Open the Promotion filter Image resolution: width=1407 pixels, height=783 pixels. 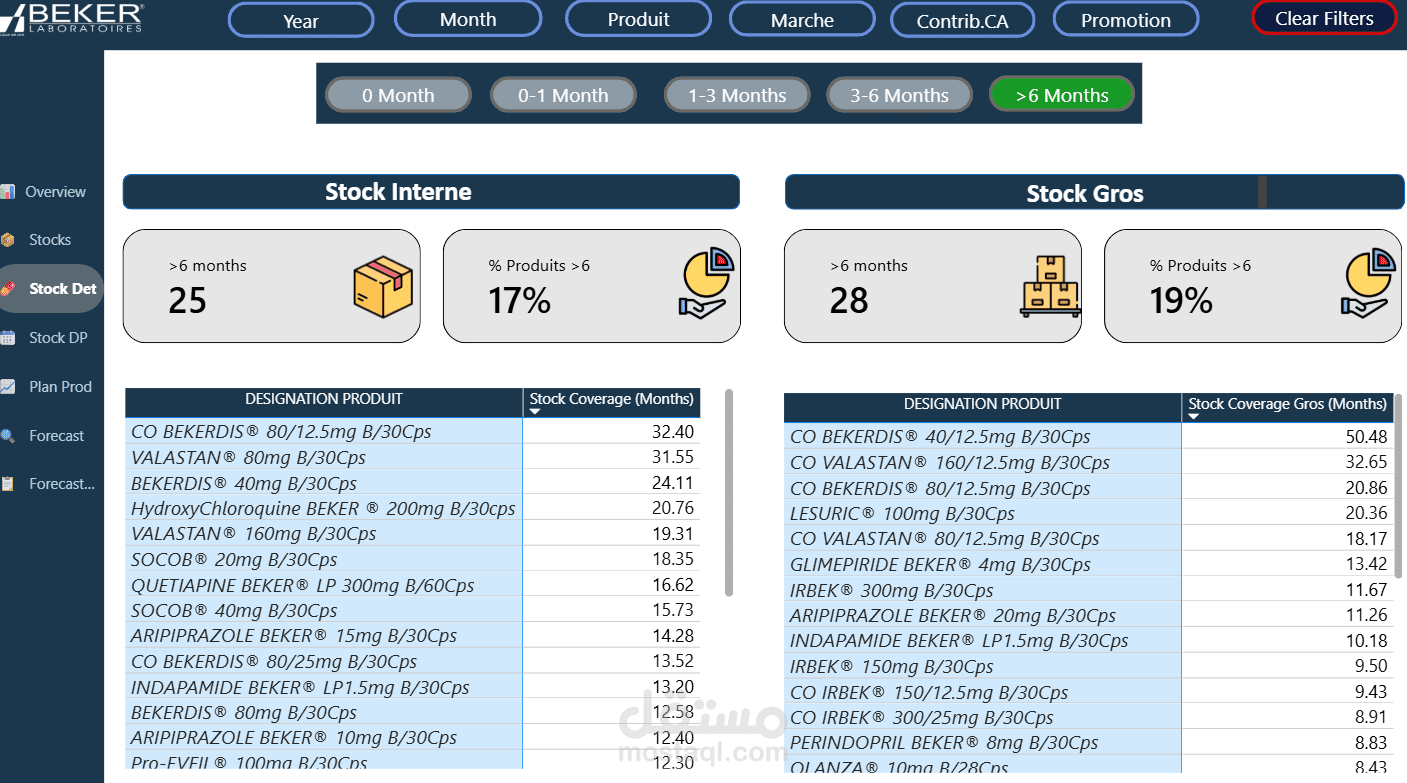(x=1126, y=20)
